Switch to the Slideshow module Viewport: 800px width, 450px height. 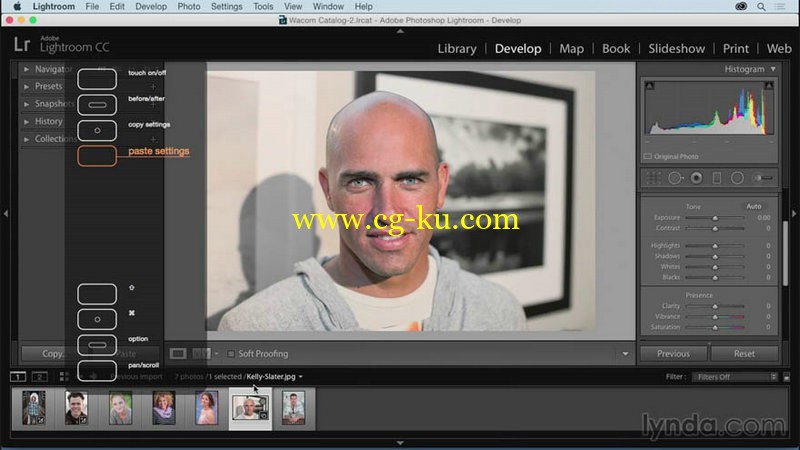pyautogui.click(x=677, y=48)
